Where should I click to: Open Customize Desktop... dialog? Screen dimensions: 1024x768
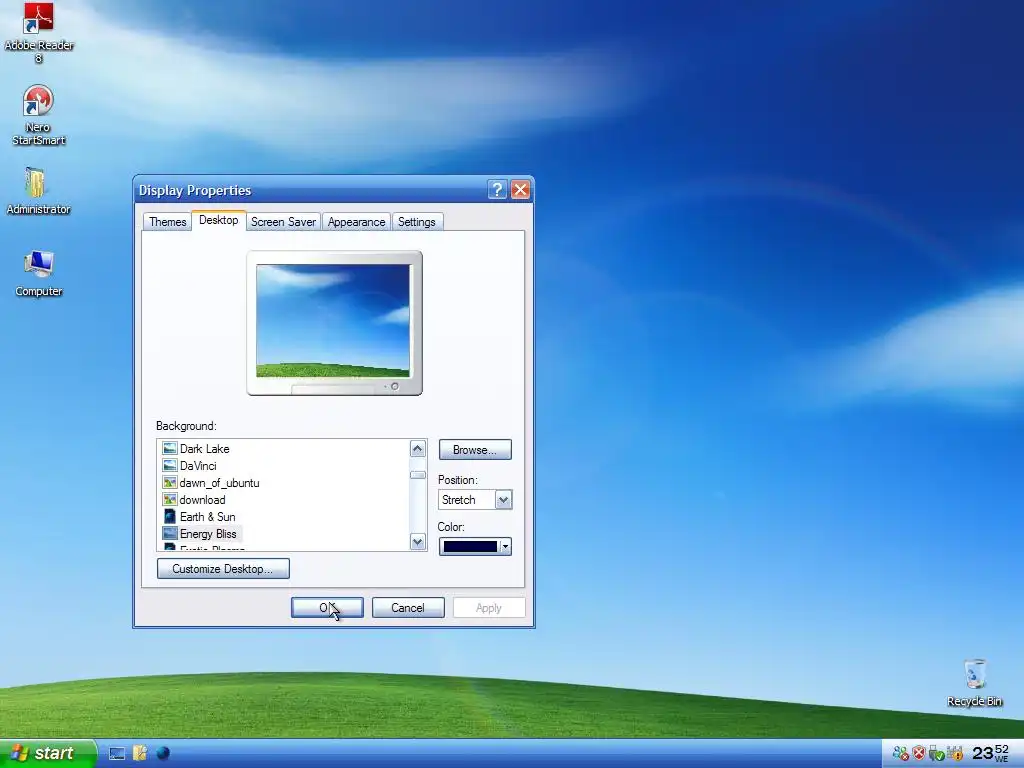[223, 569]
